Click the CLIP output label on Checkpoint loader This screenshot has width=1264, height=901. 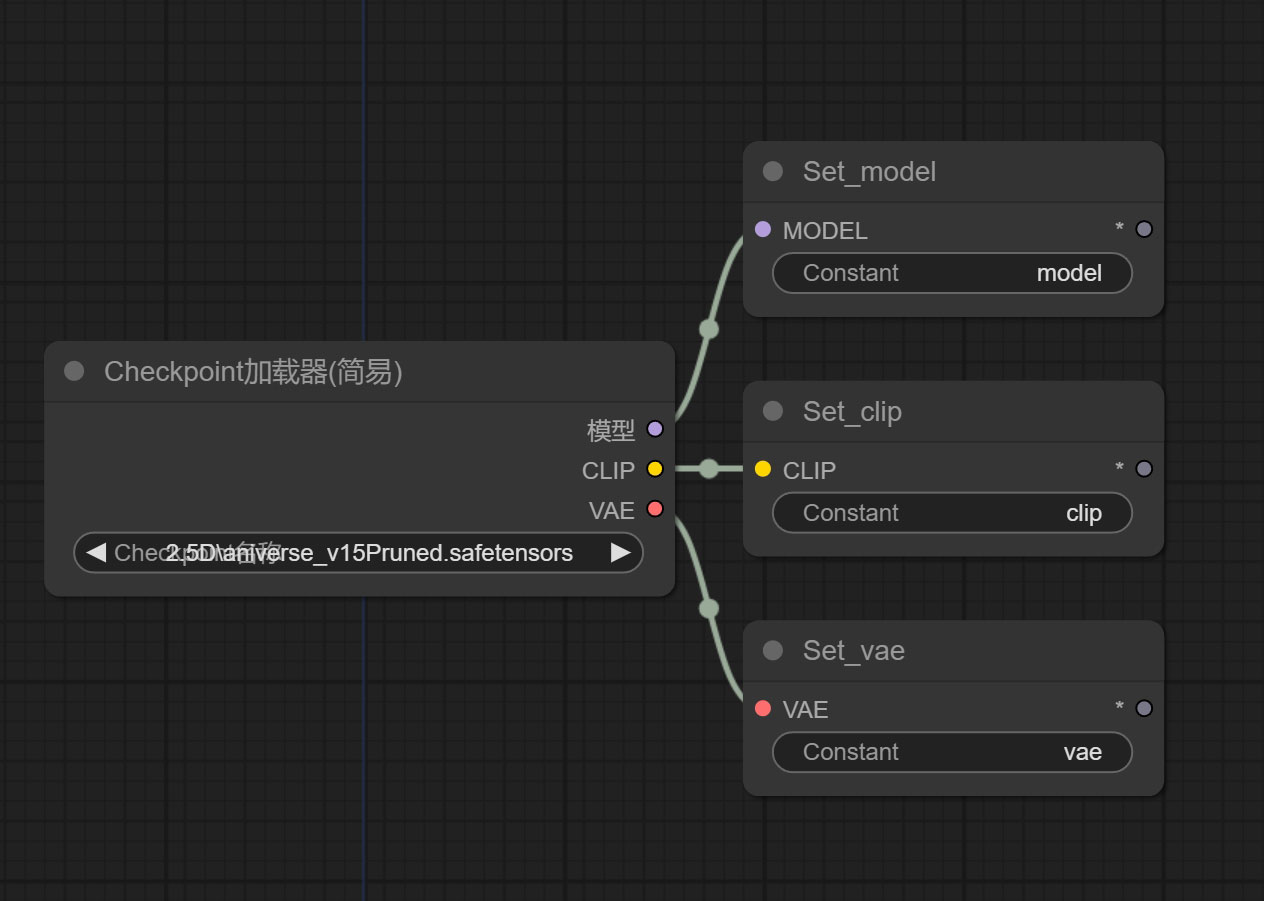click(x=608, y=470)
